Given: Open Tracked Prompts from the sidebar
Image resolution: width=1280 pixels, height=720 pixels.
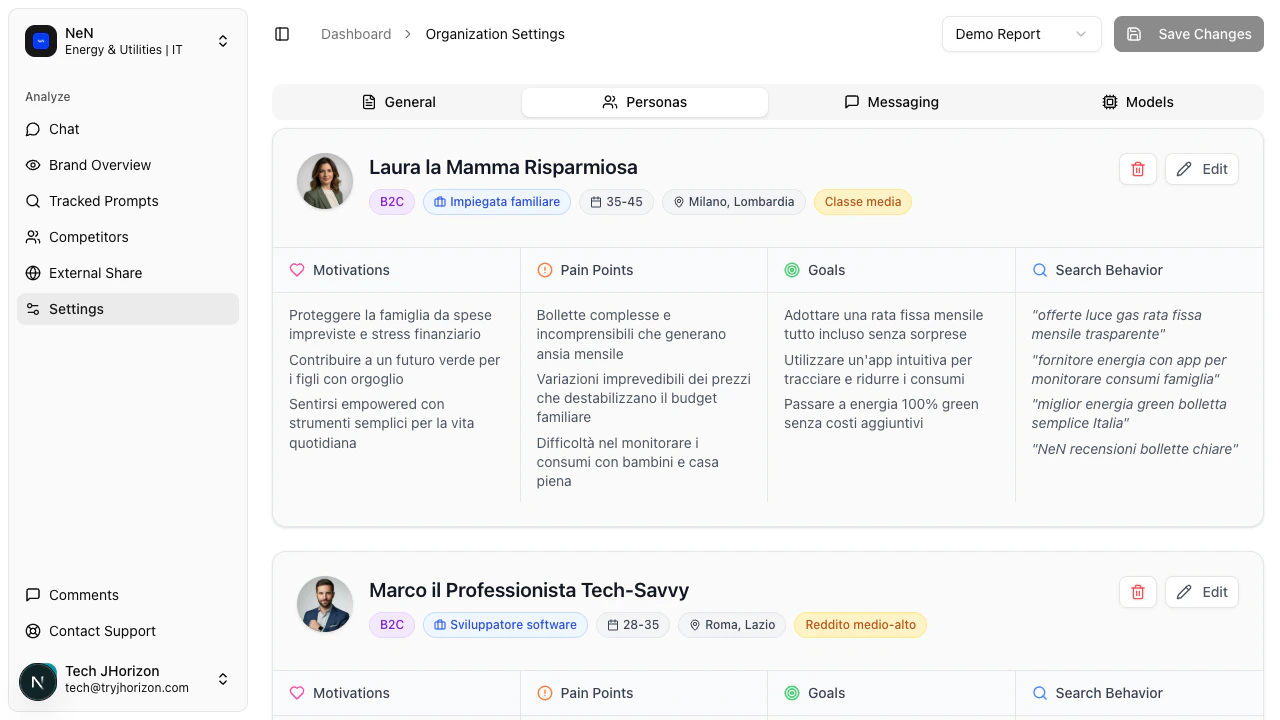Looking at the screenshot, I should 103,201.
